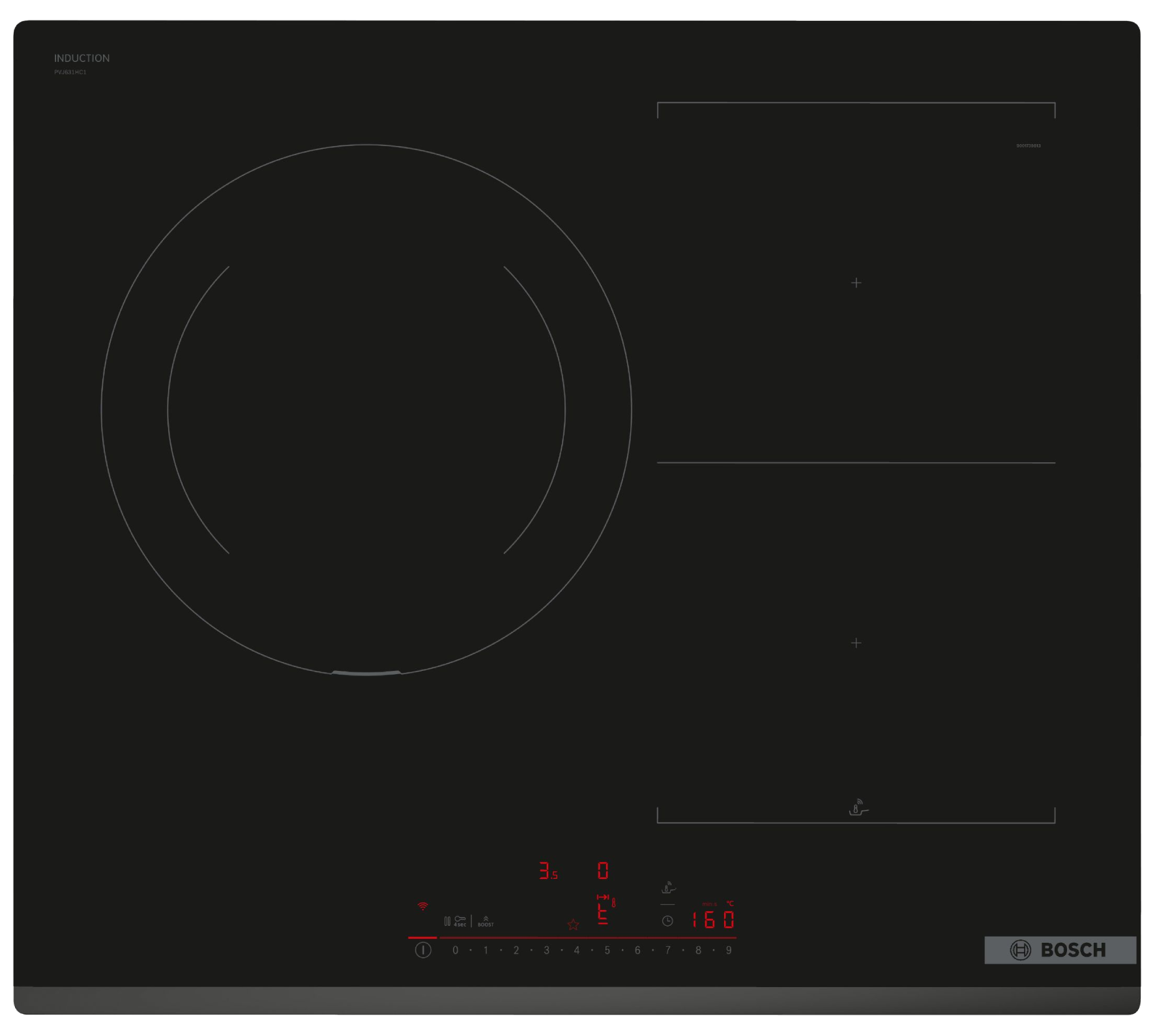This screenshot has height=1036, width=1155.
Task: Select power level 0 on the scale
Action: click(455, 951)
